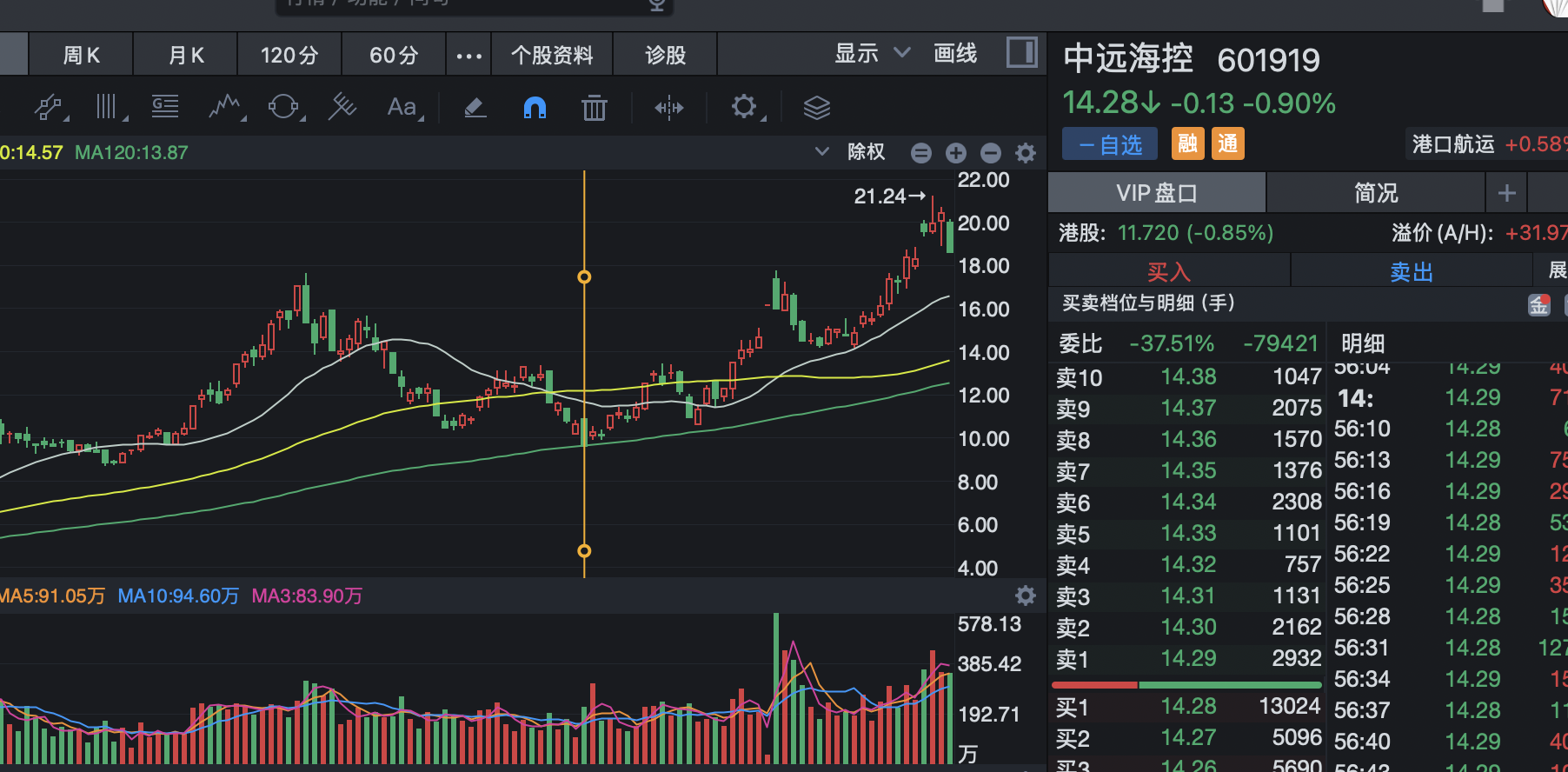Screen dimensions: 1568x772
Task: Add a new panel tab with plus
Action: point(1506,193)
